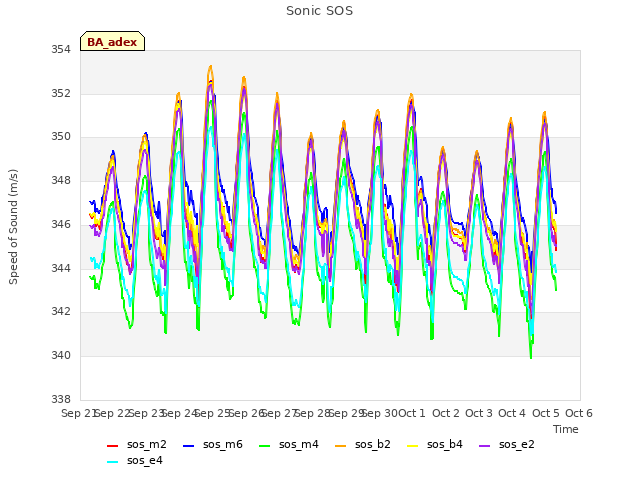The image size is (640, 480).
Task: Click the purple sos_e2 legend color marker
Action: tap(484, 446)
